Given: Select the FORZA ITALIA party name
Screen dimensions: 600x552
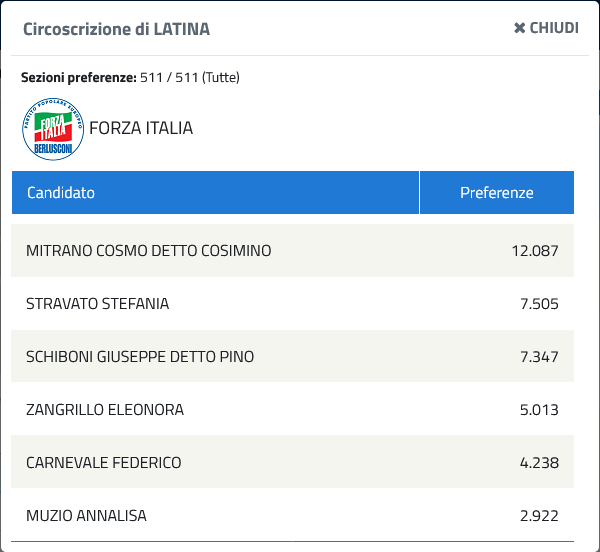Looking at the screenshot, I should click(141, 128).
